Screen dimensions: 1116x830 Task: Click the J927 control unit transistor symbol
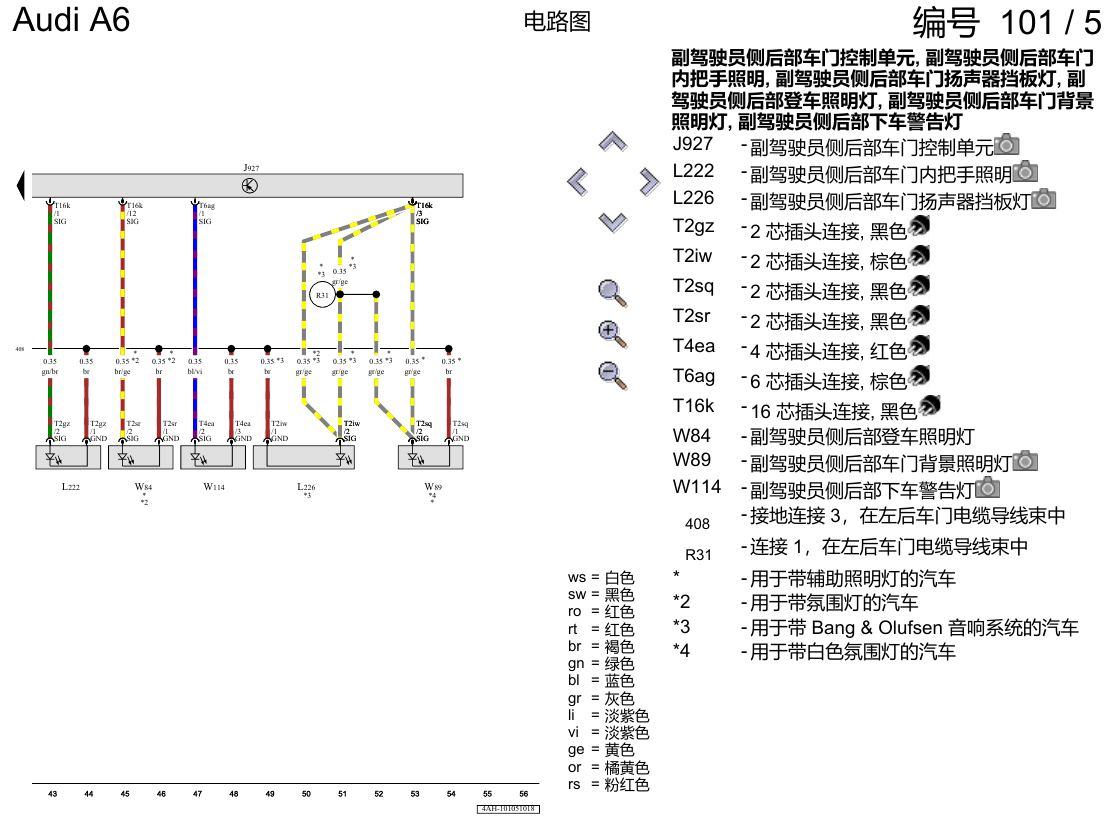[x=250, y=186]
